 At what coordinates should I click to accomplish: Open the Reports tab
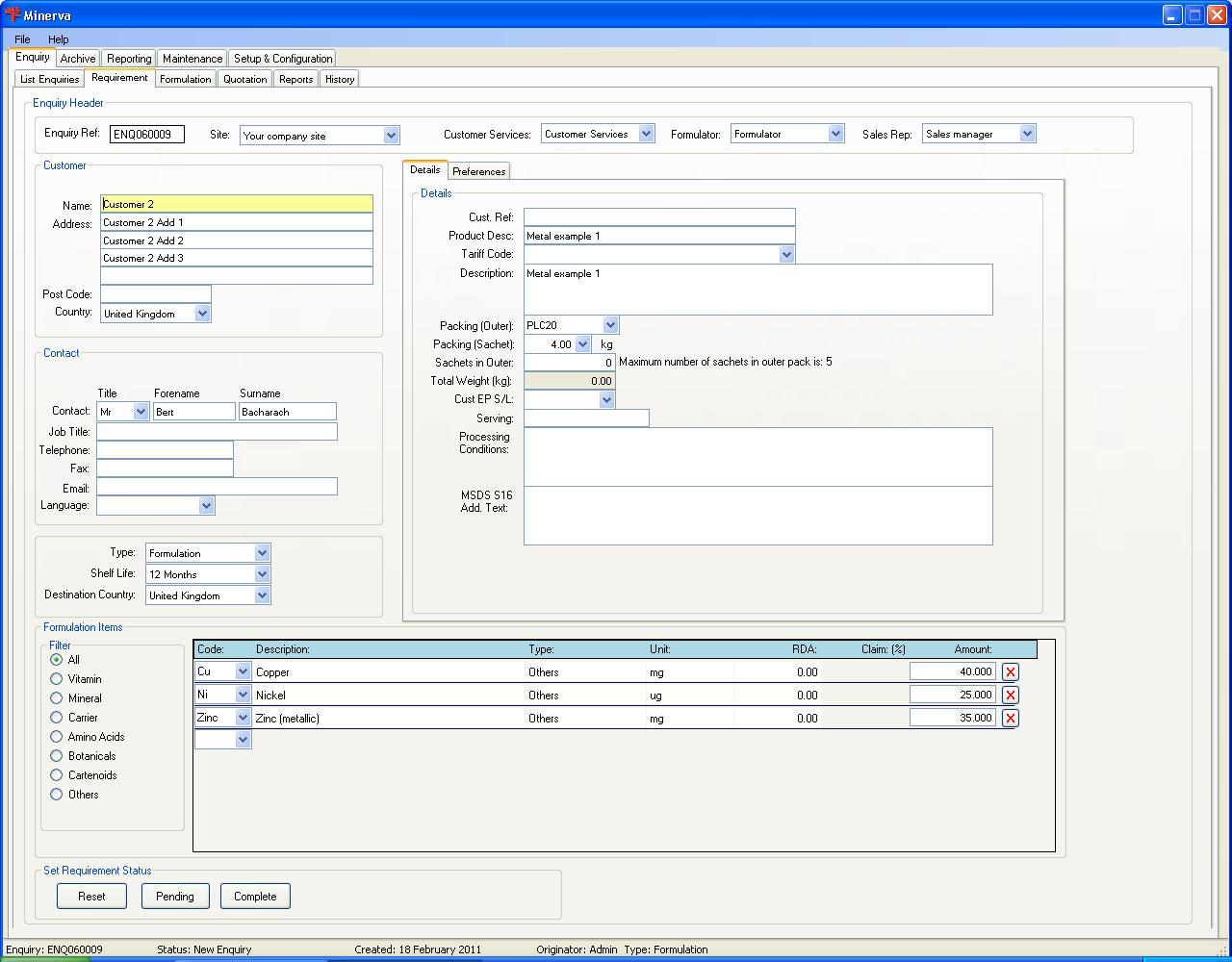point(296,79)
